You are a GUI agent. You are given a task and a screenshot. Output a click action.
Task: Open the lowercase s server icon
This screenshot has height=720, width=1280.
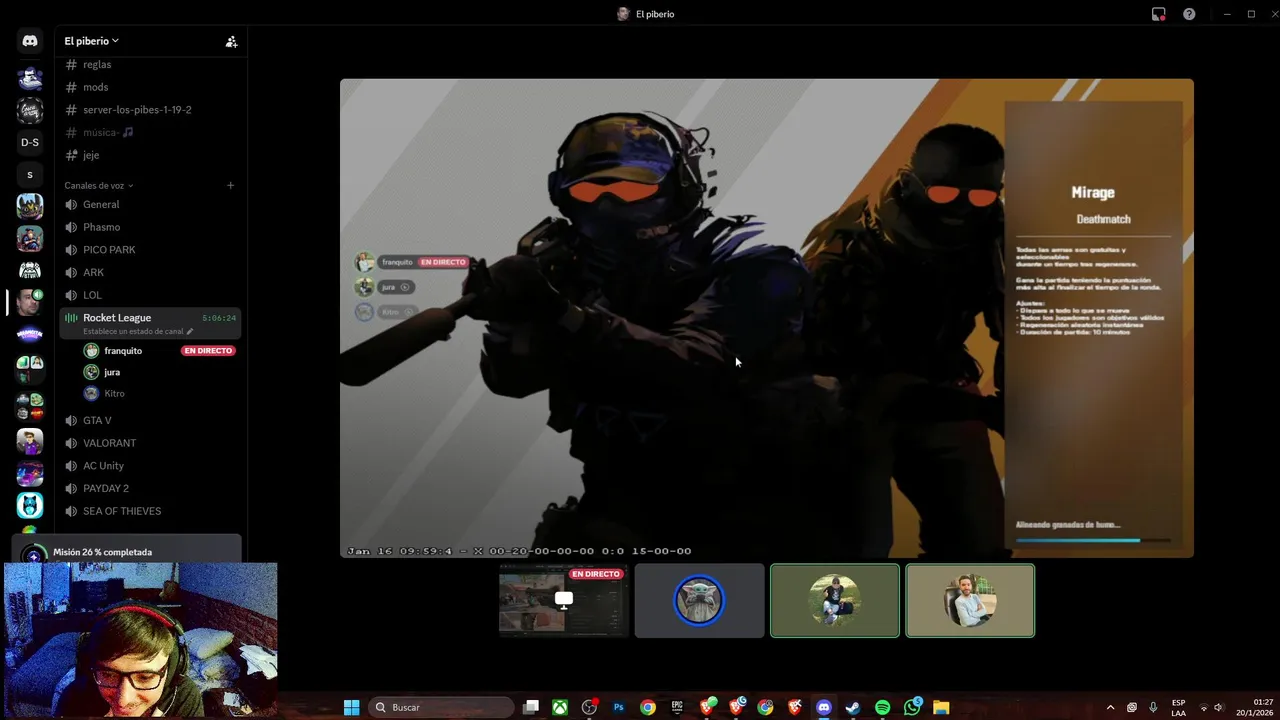(x=30, y=174)
